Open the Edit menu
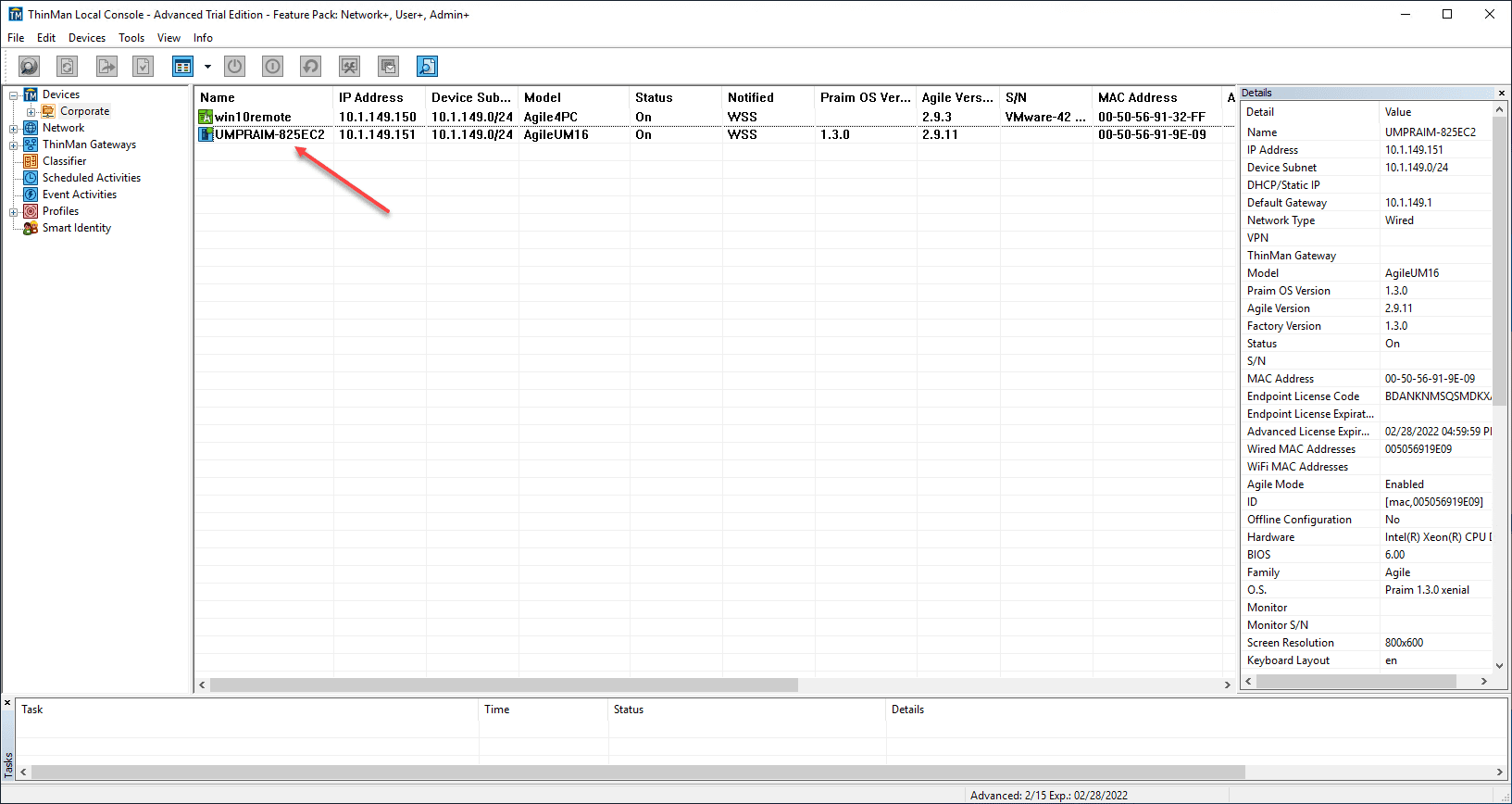 46,38
